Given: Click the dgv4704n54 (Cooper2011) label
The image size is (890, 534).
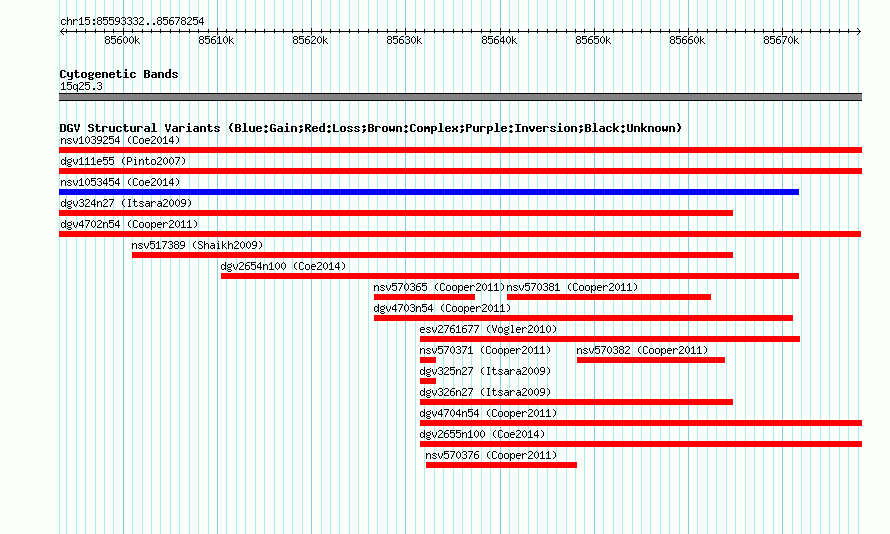Looking at the screenshot, I should (x=488, y=413).
